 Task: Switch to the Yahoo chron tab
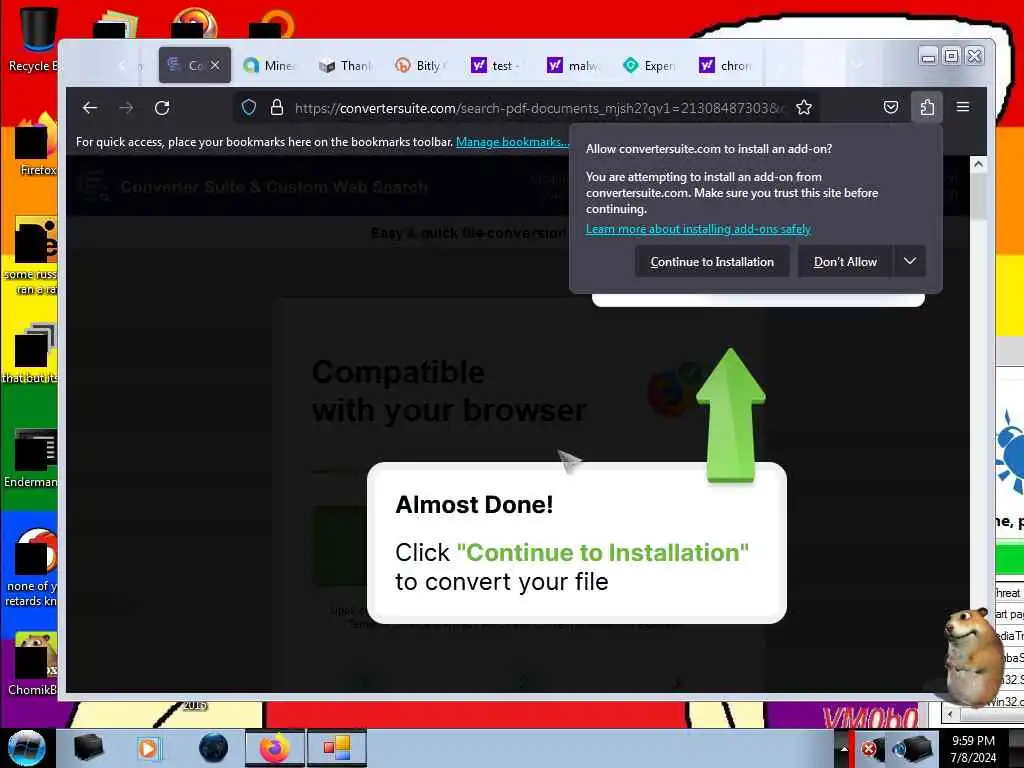pos(725,65)
